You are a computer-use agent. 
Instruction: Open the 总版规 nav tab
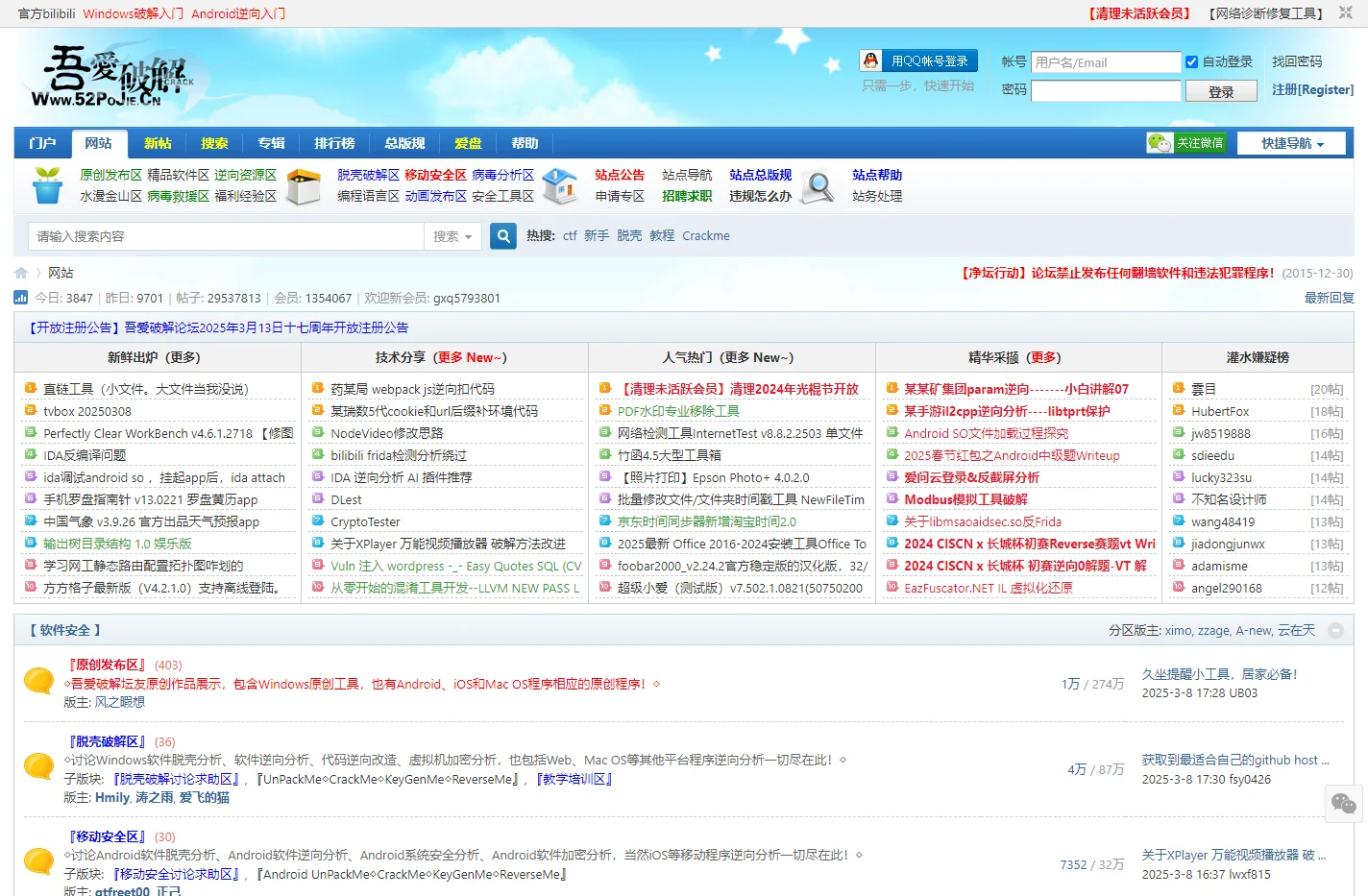coord(404,143)
